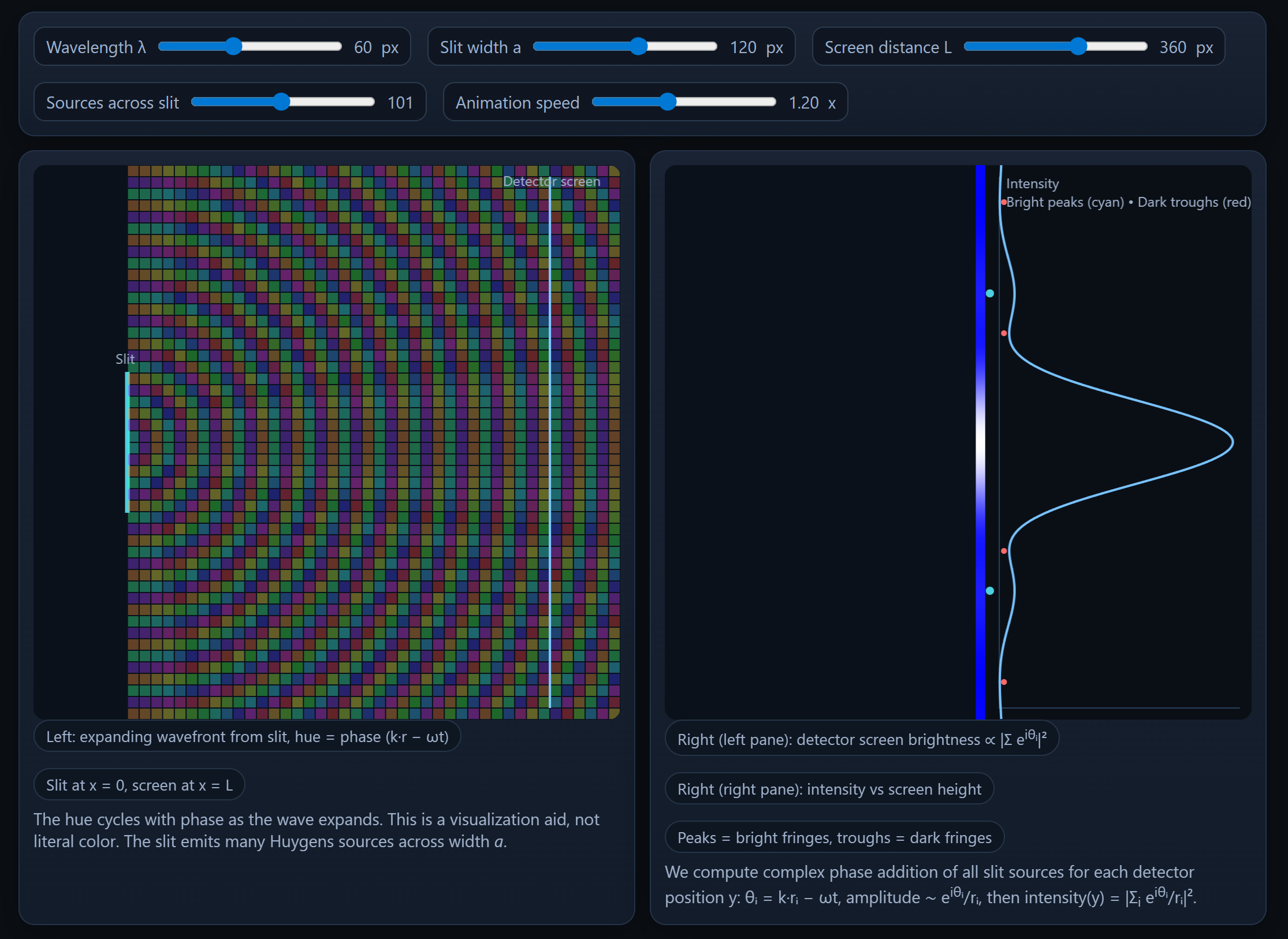Click the detector screen brightness formula pill
Image resolution: width=1288 pixels, height=939 pixels.
click(x=861, y=739)
